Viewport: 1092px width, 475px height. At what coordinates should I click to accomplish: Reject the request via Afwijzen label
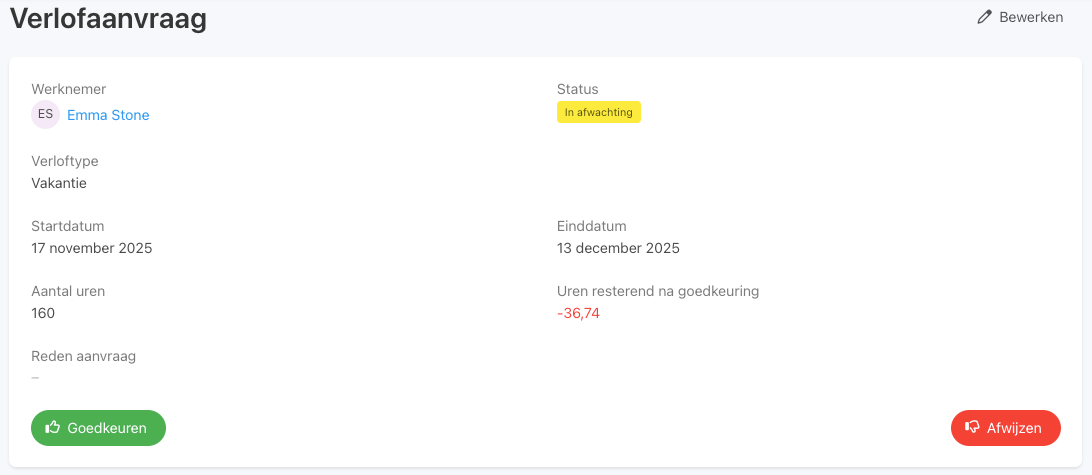(1014, 428)
